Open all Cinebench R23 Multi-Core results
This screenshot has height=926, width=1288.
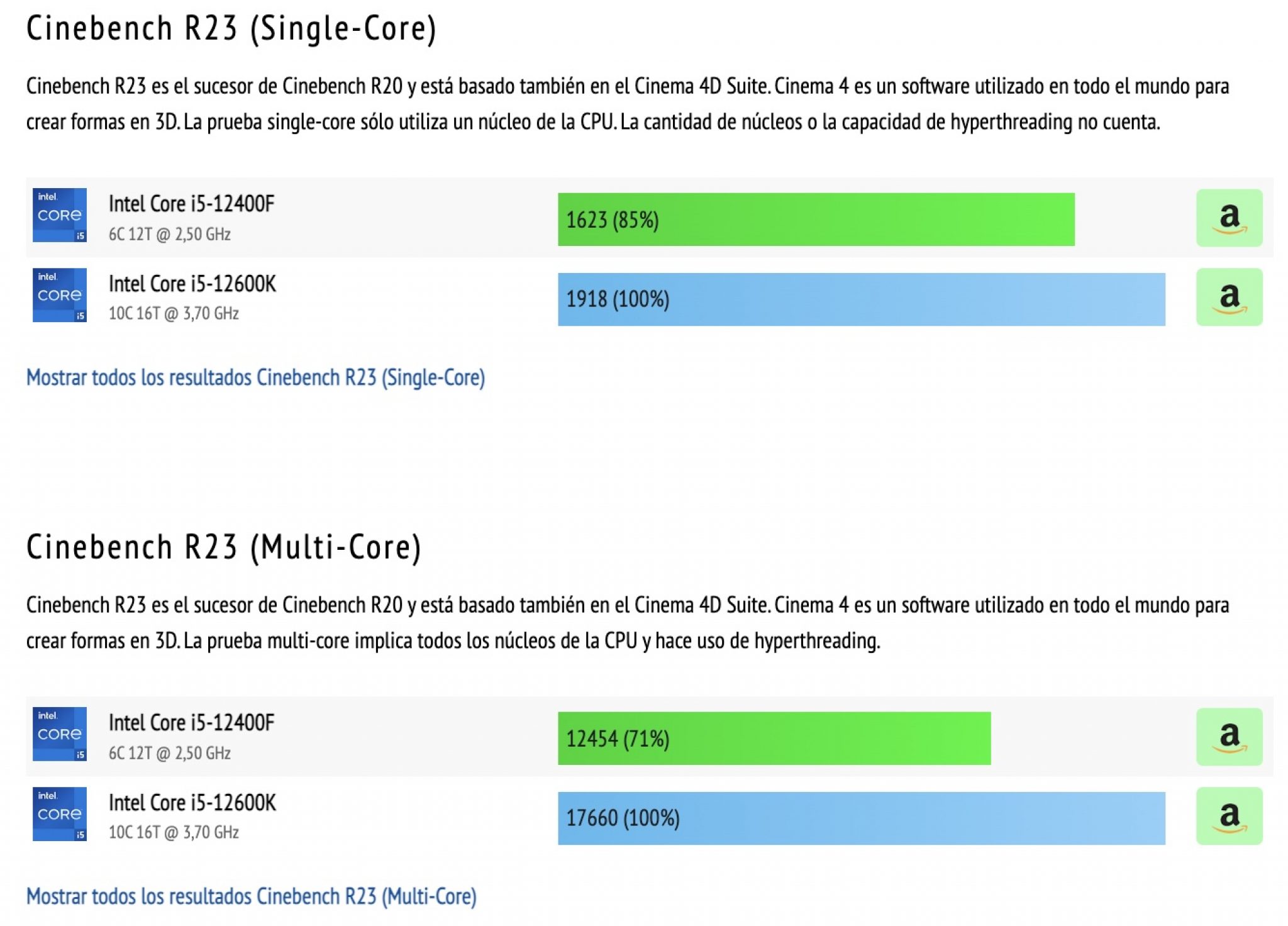point(250,894)
